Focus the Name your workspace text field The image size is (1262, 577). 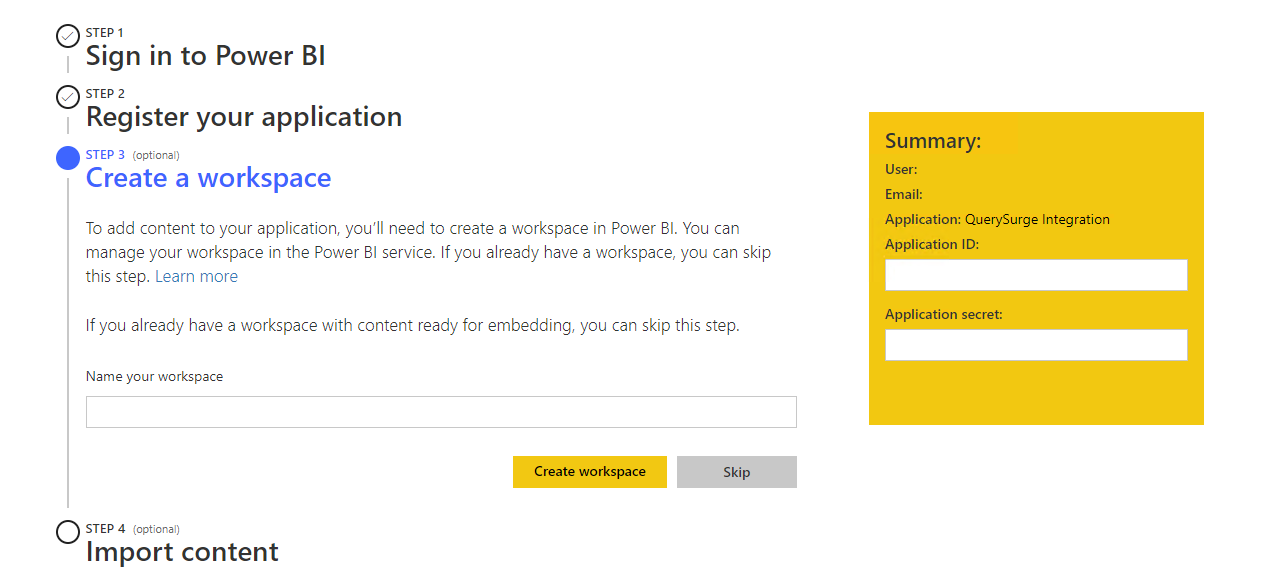441,412
